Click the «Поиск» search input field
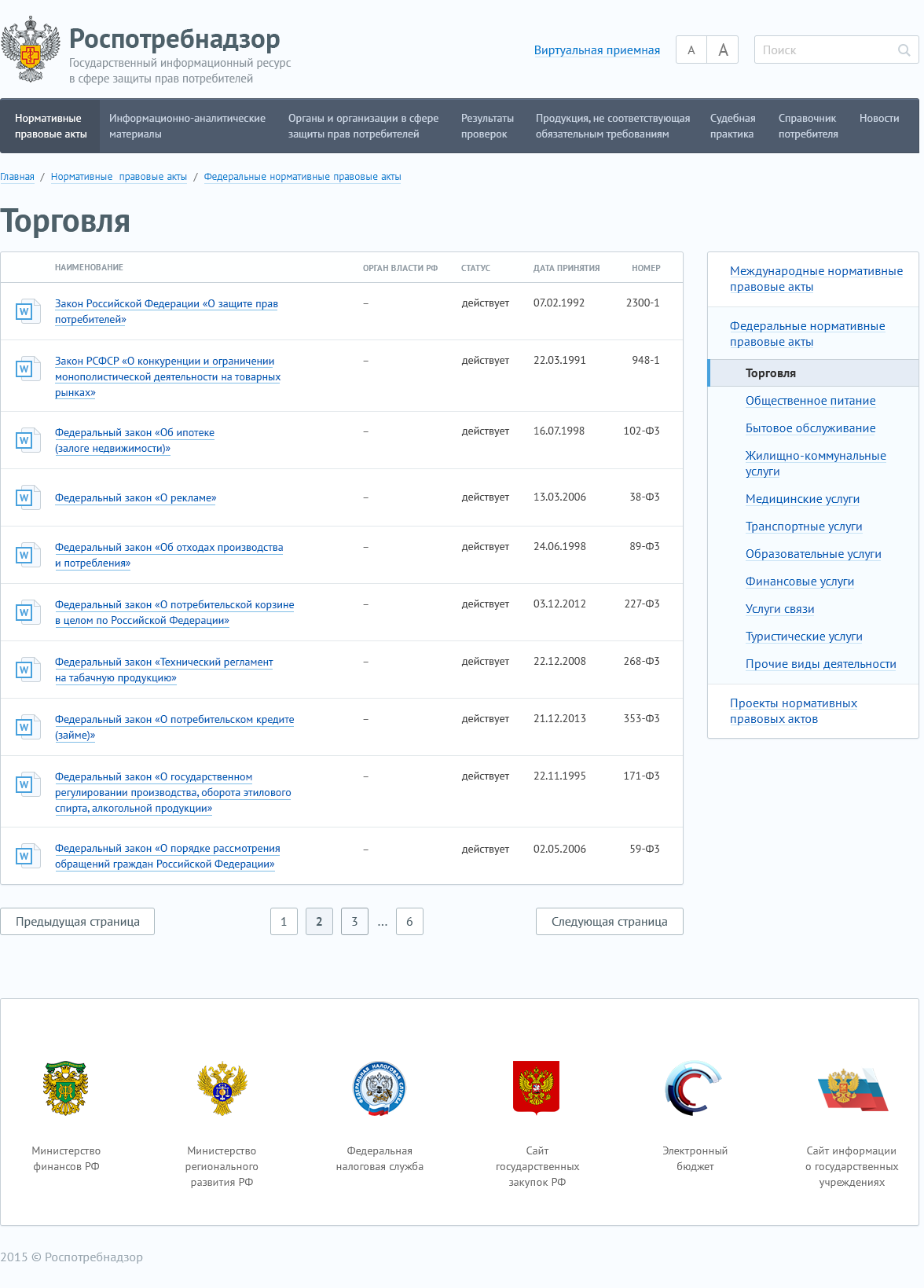This screenshot has height=1288, width=924. [x=823, y=50]
